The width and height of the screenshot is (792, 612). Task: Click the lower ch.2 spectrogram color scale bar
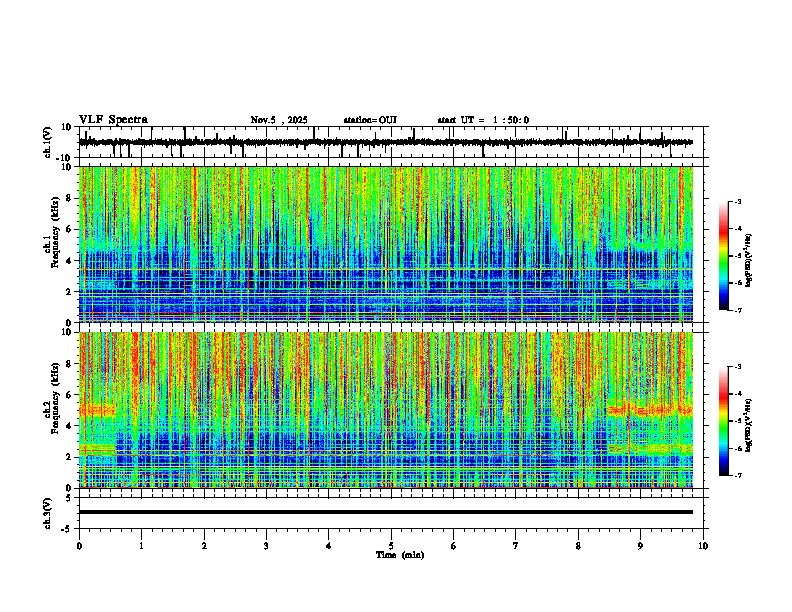[x=724, y=421]
